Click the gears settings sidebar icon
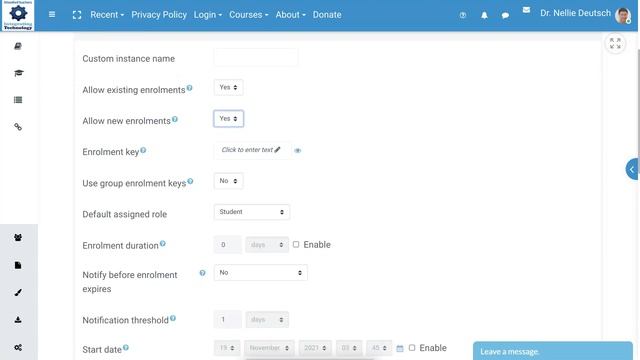Screen dimensions: 640x360 tap(18, 347)
